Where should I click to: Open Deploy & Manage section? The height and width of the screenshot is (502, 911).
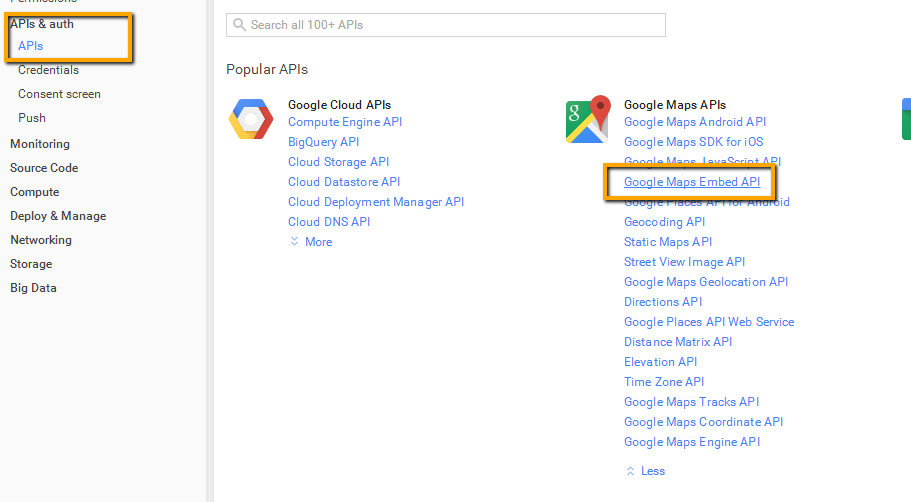click(58, 216)
